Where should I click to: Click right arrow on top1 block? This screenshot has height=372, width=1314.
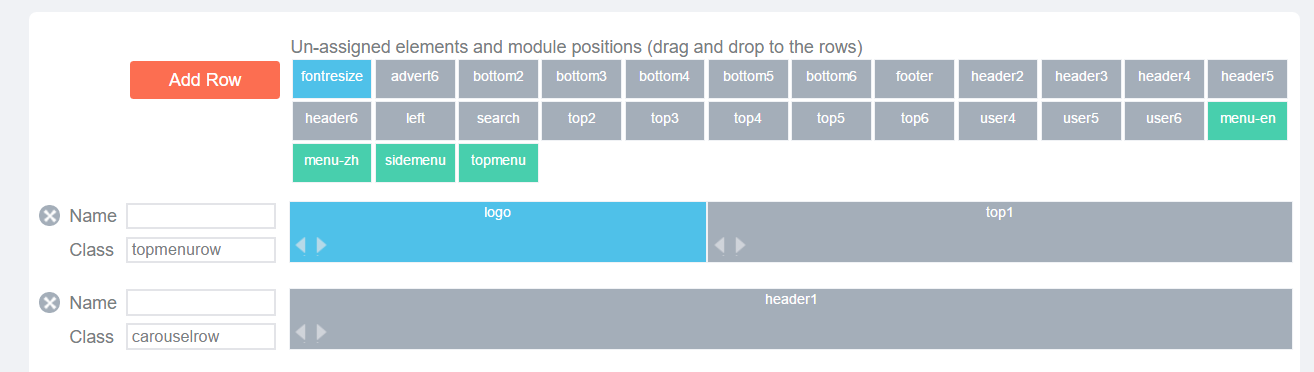tap(740, 245)
